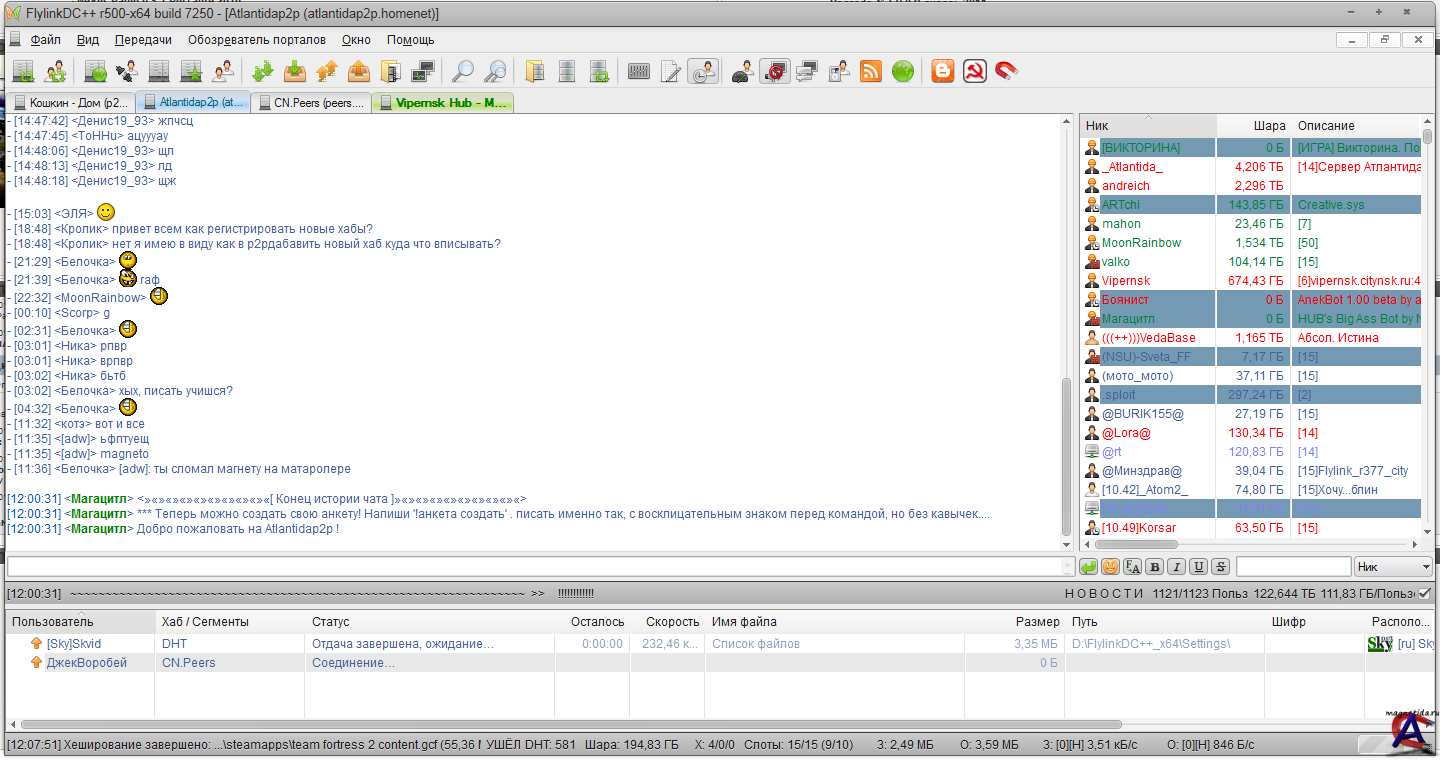Open the 'Ник' filter dropdown
1440x760 pixels.
pyautogui.click(x=1392, y=567)
